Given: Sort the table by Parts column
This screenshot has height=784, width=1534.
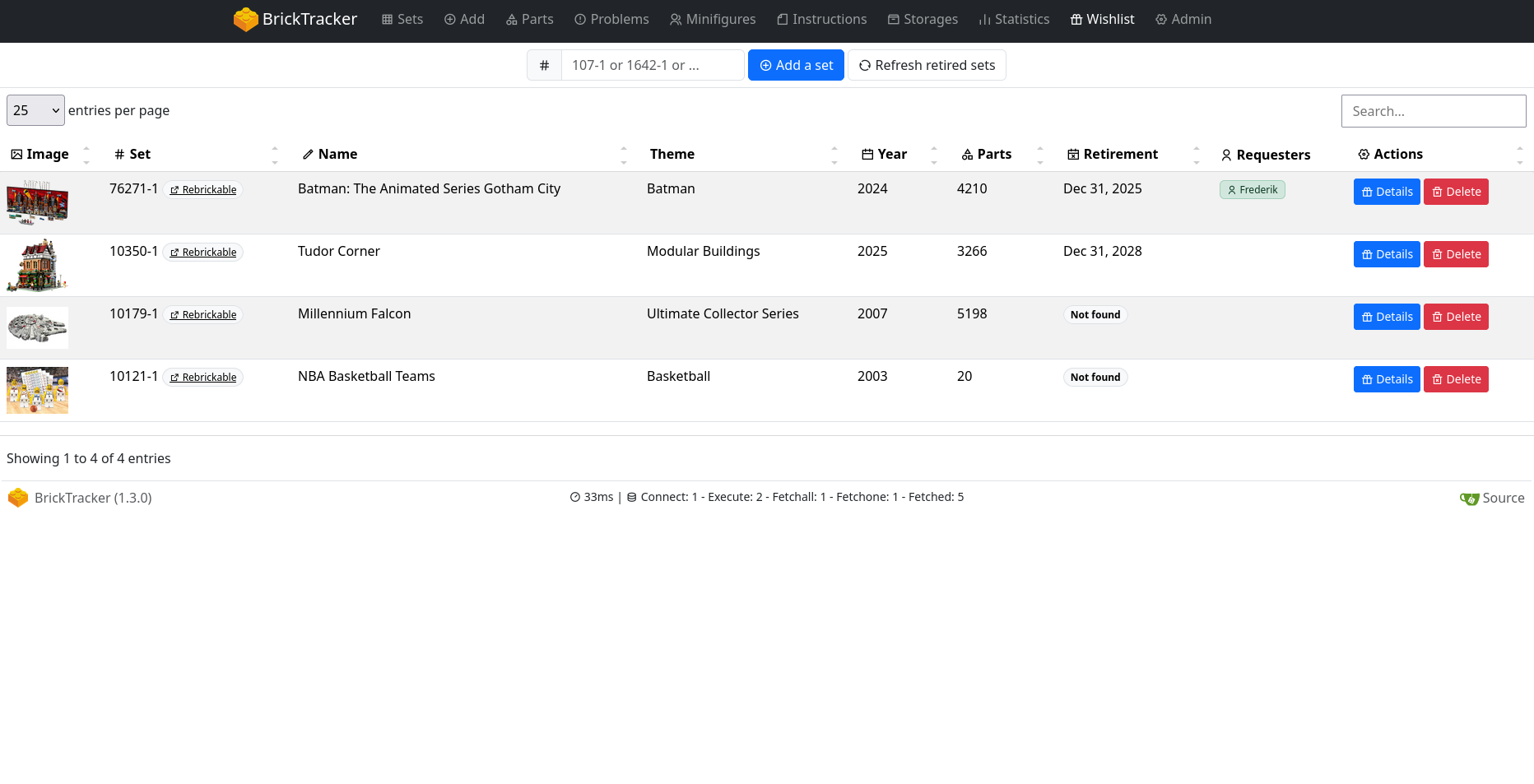Looking at the screenshot, I should [x=993, y=155].
